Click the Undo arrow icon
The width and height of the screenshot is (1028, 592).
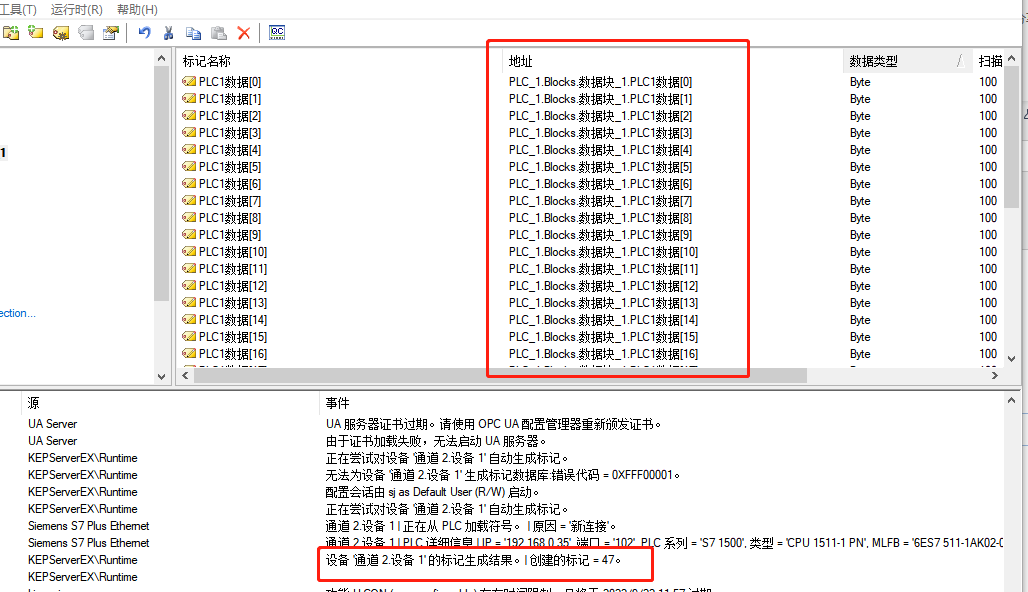coord(145,33)
